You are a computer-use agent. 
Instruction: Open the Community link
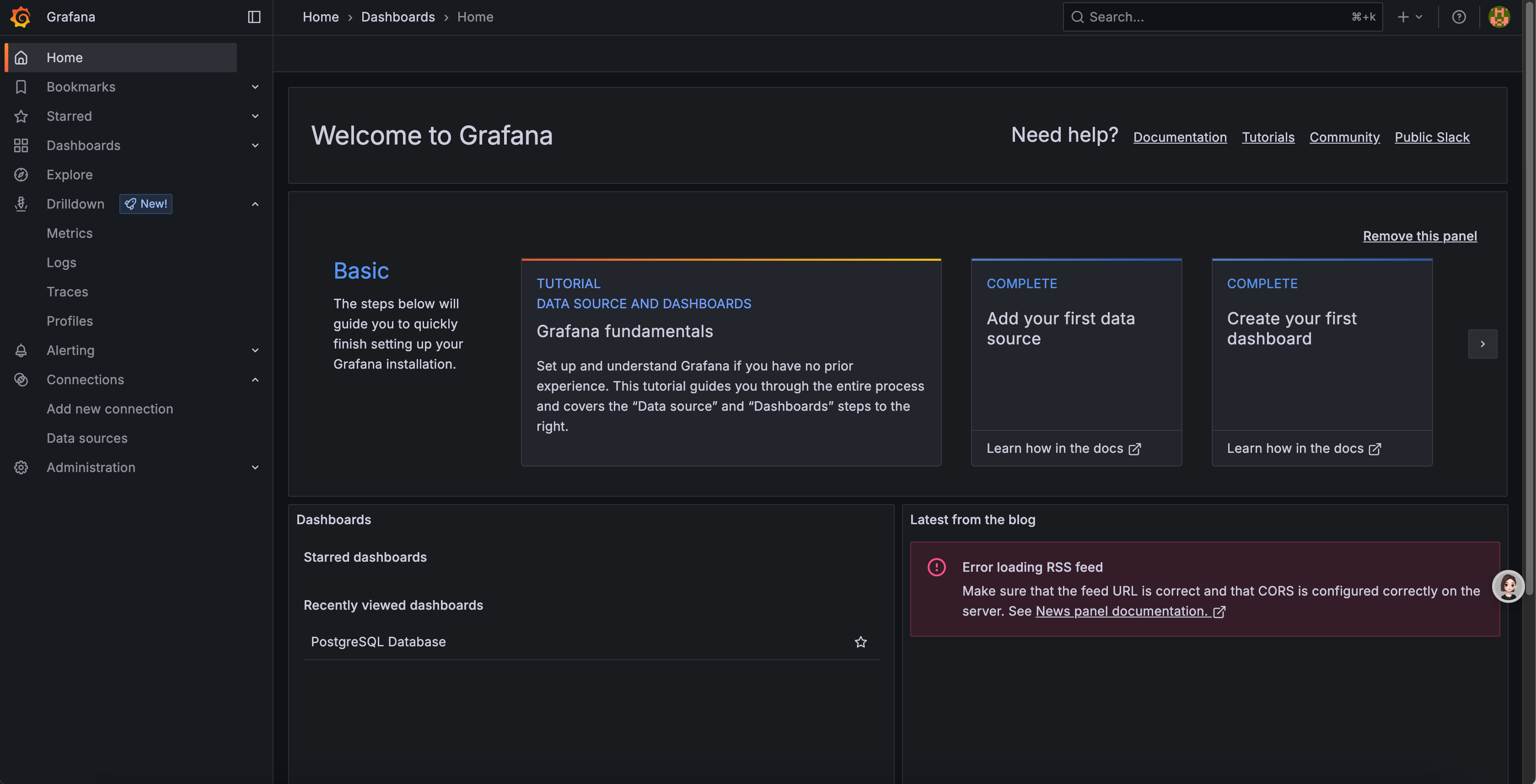(x=1344, y=137)
